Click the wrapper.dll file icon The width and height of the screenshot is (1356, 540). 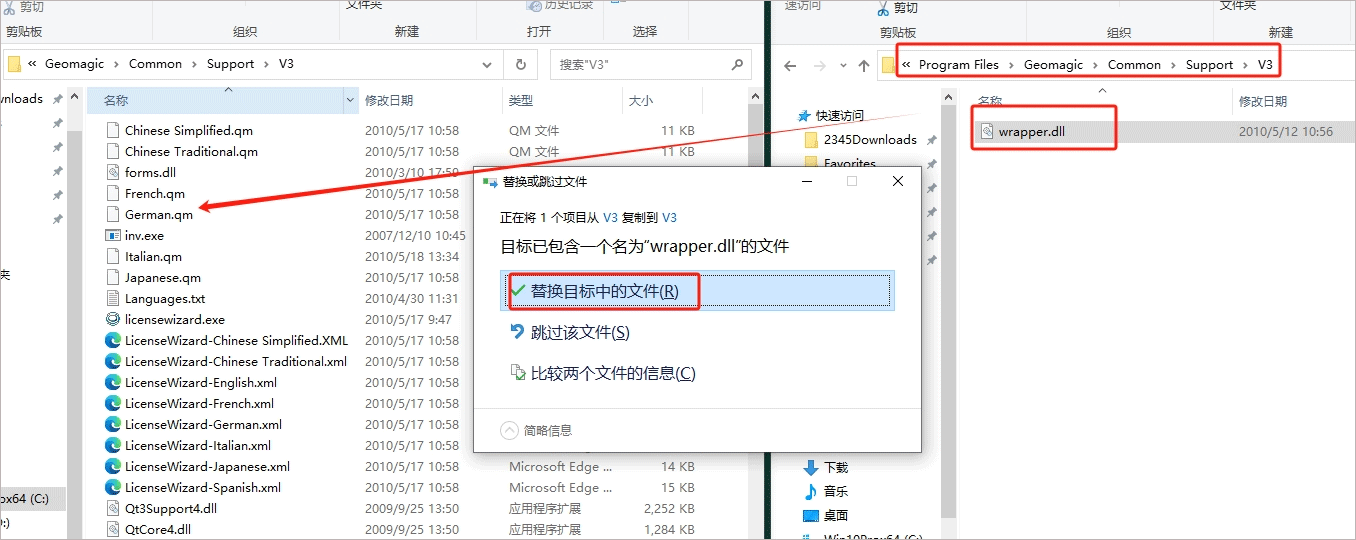(x=986, y=131)
